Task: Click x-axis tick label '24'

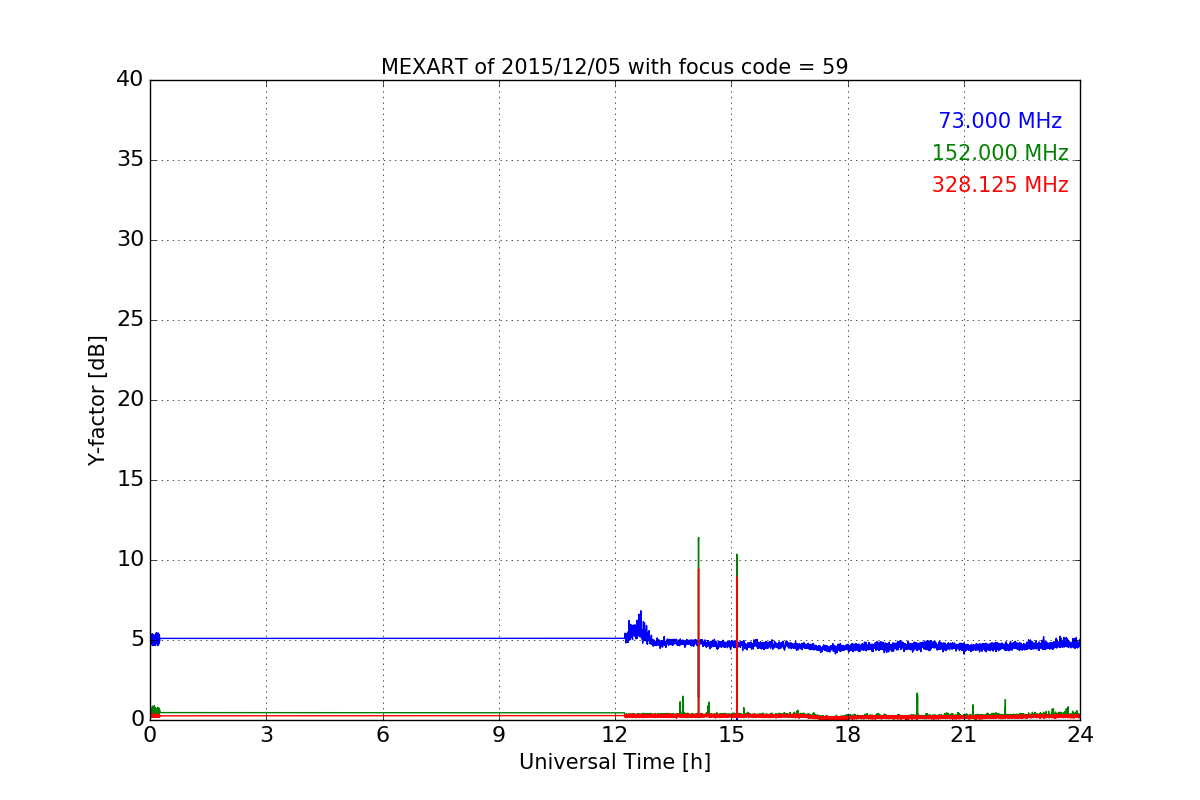Action: 1080,735
